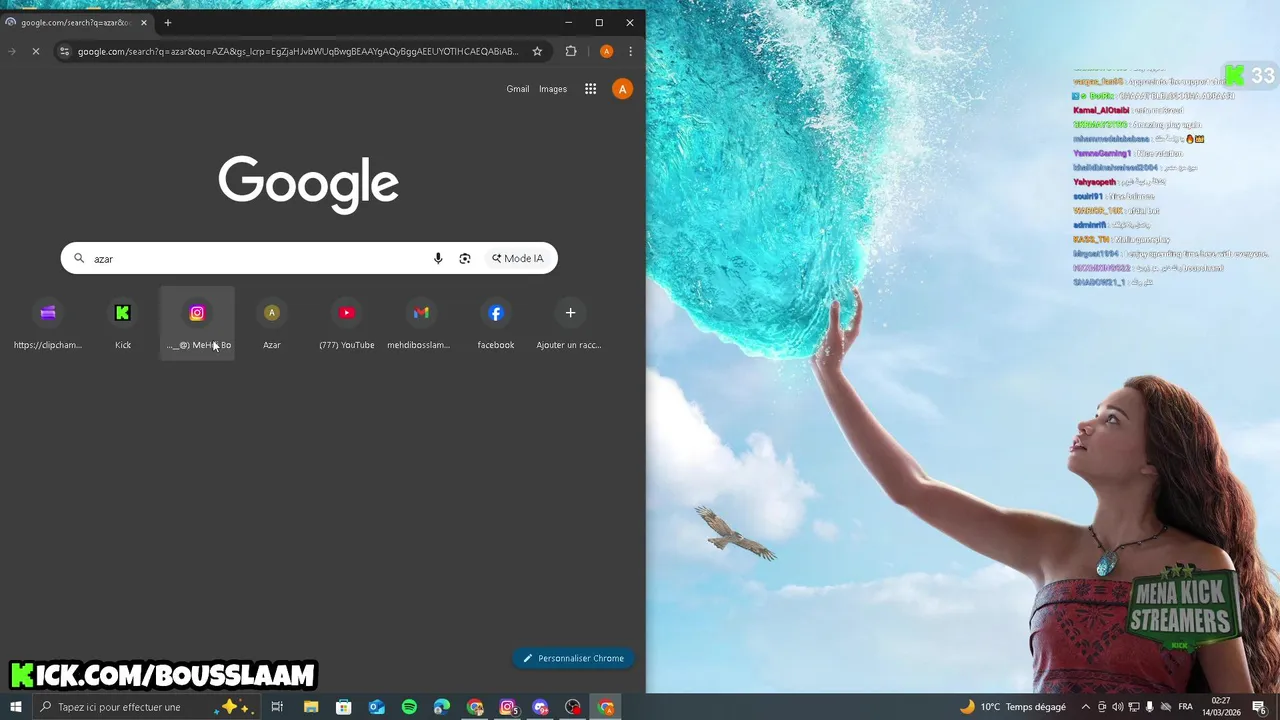Open the notification center
Image resolution: width=1280 pixels, height=720 pixels.
point(1260,707)
